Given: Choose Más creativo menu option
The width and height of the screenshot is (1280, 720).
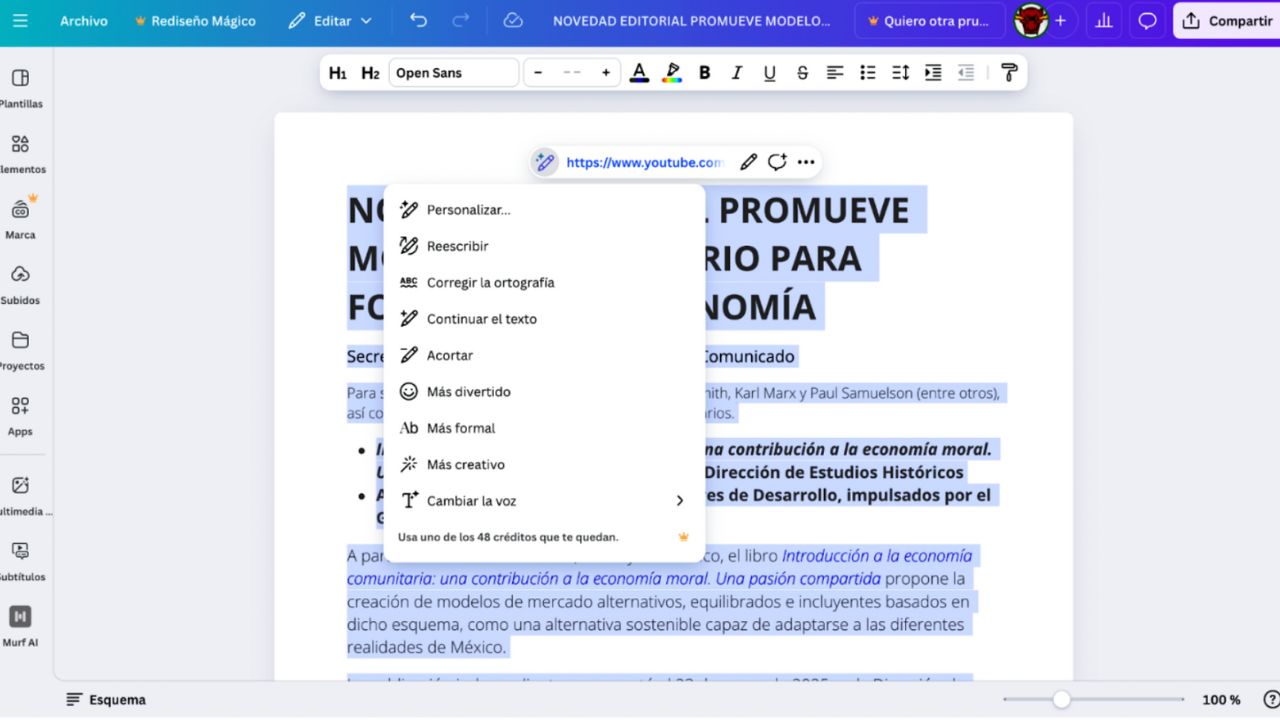Looking at the screenshot, I should [544, 465].
